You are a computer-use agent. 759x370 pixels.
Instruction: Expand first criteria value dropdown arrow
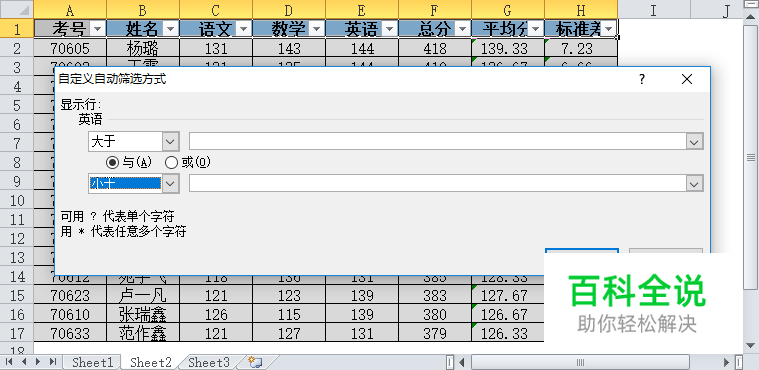694,141
